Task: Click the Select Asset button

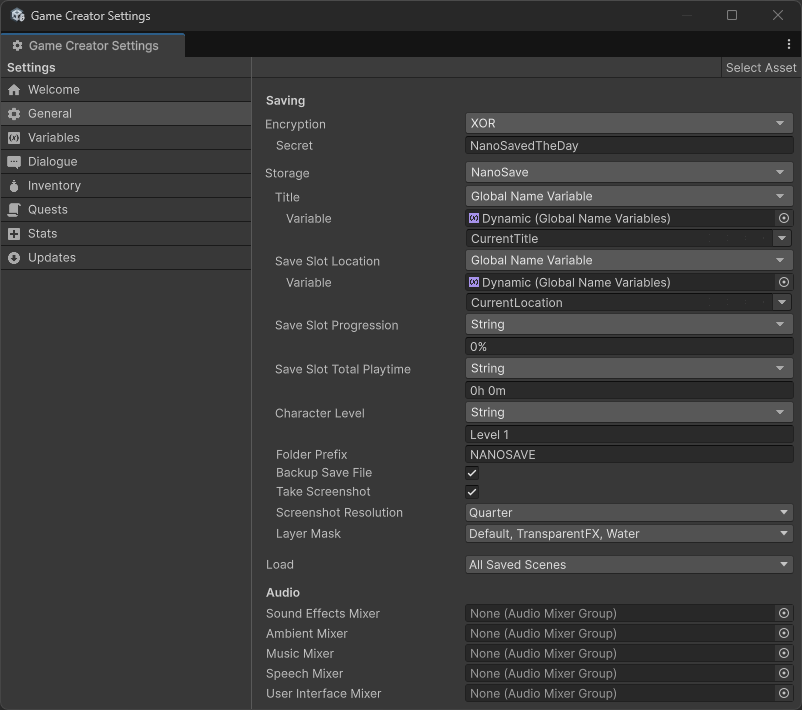Action: 760,68
